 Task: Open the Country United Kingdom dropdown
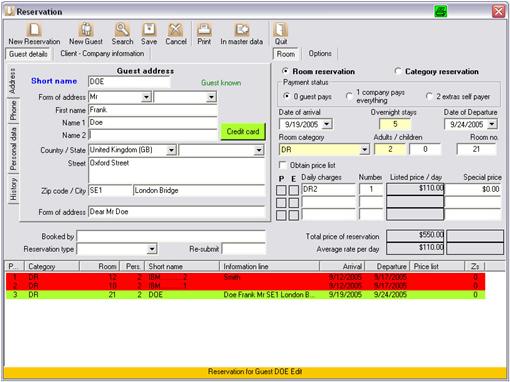pos(171,150)
